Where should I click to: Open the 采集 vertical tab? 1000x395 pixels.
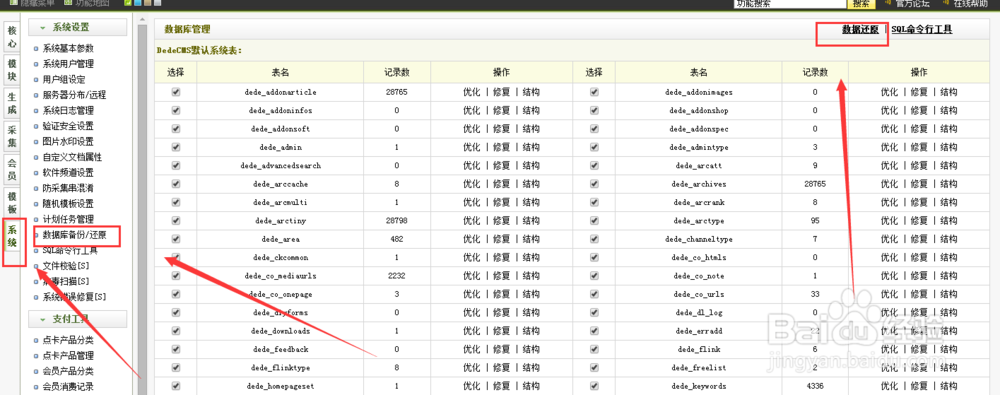[12, 138]
